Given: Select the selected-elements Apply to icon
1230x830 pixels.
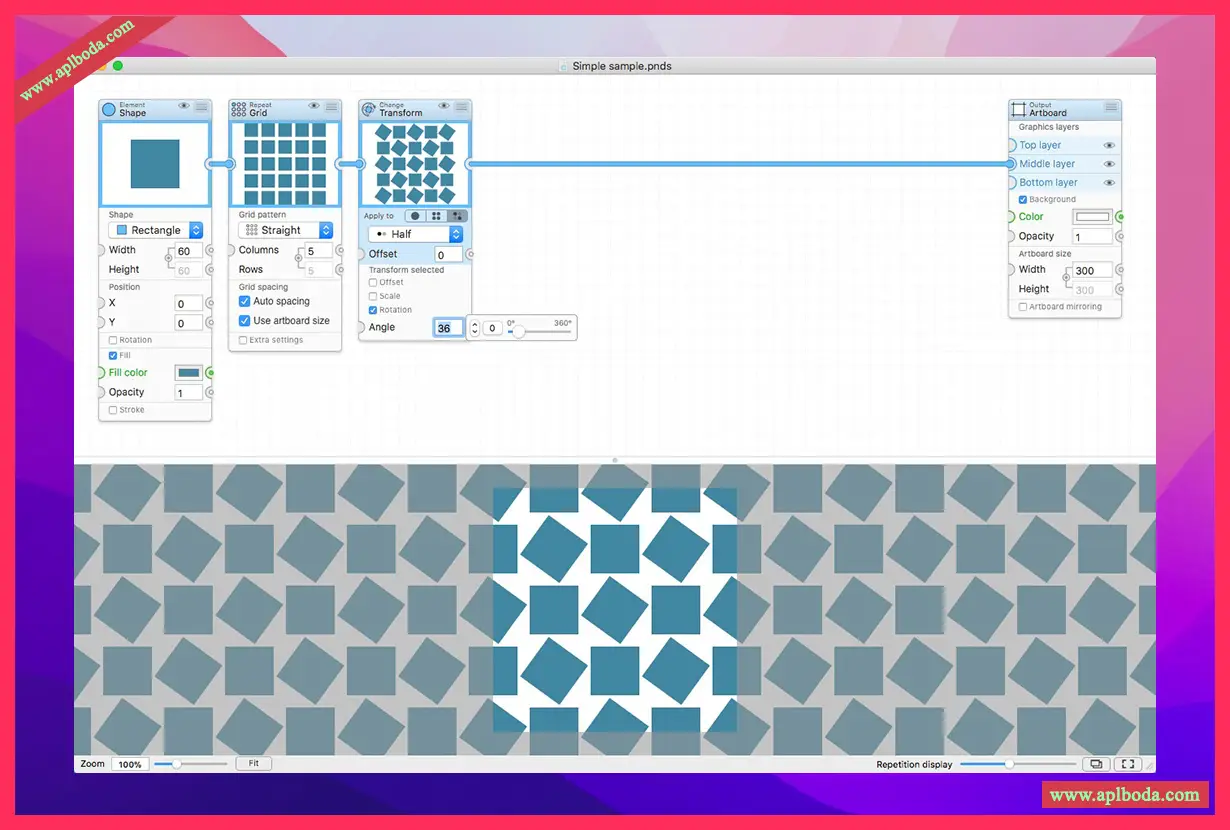Looking at the screenshot, I should [457, 216].
